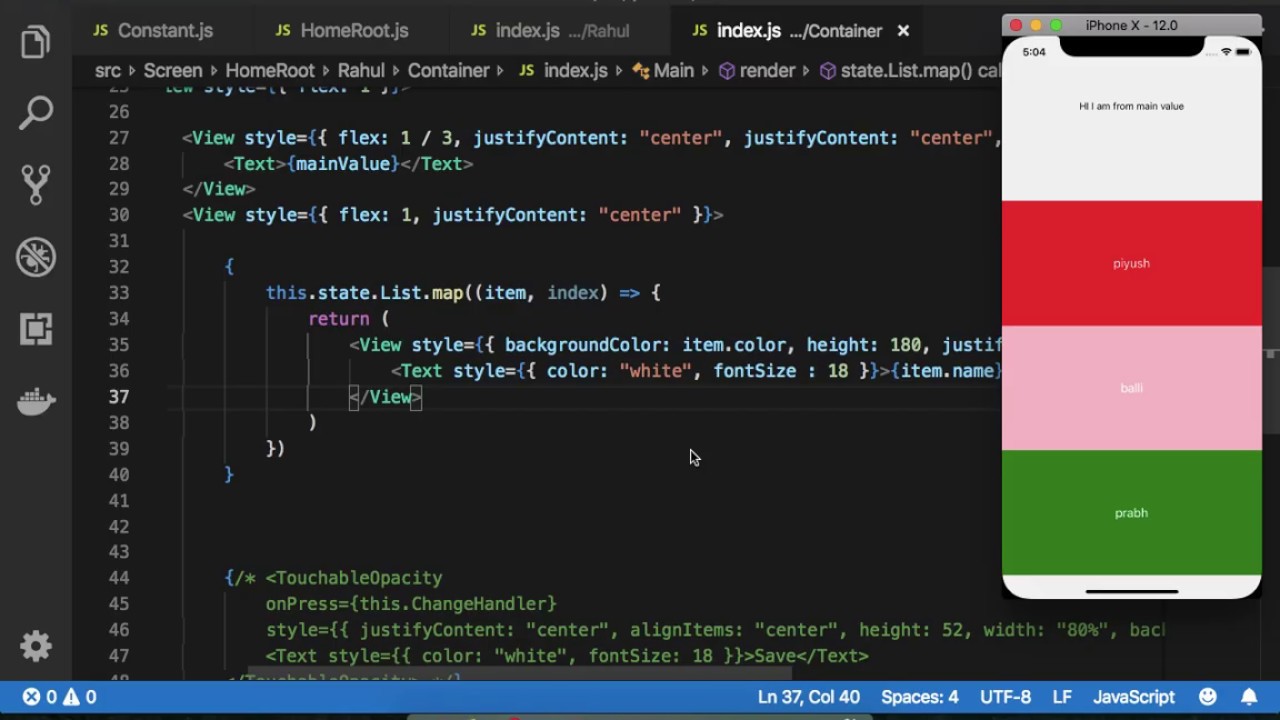This screenshot has width=1280, height=720.
Task: Select Container in the breadcrumb
Action: click(448, 71)
